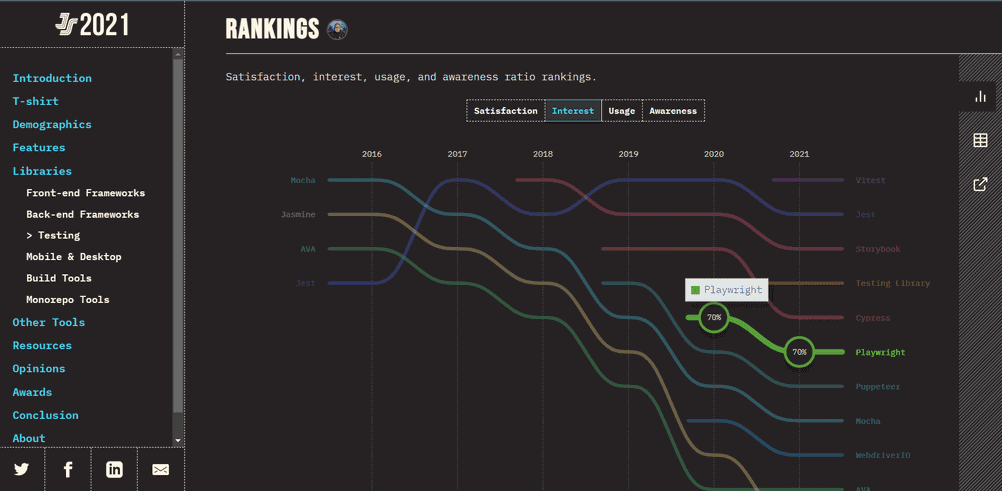The image size is (1002, 491).
Task: Click the avatar icon beside Rankings heading
Action: tap(338, 30)
